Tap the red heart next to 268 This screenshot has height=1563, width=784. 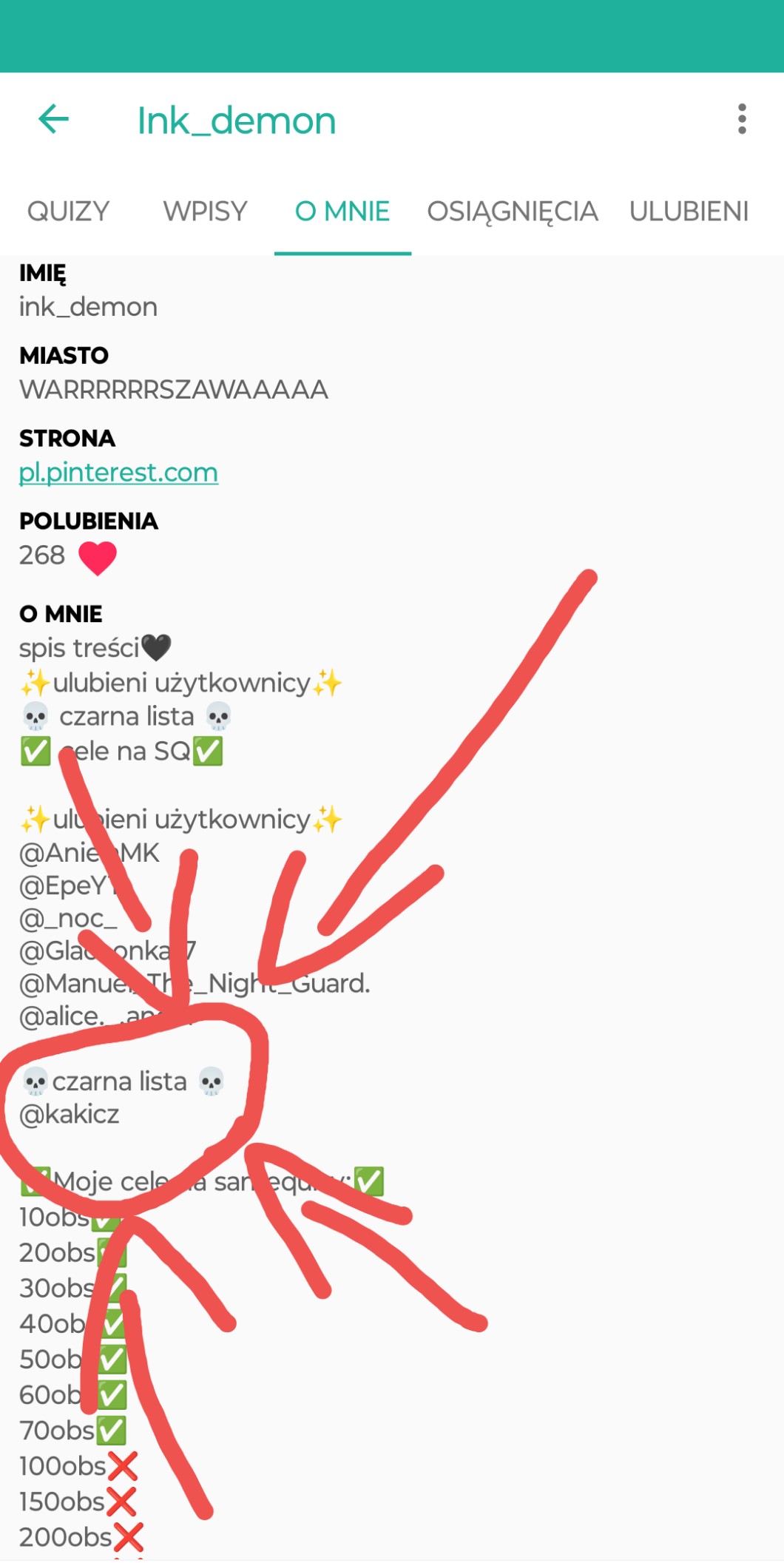pyautogui.click(x=98, y=557)
